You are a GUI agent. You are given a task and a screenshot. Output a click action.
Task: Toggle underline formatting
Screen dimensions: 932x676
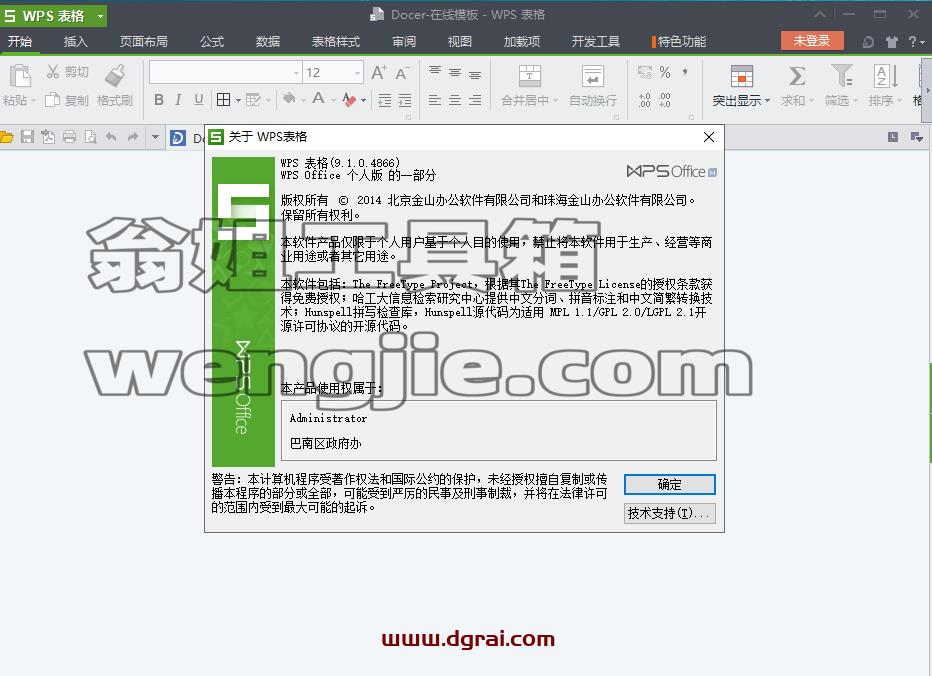point(199,100)
